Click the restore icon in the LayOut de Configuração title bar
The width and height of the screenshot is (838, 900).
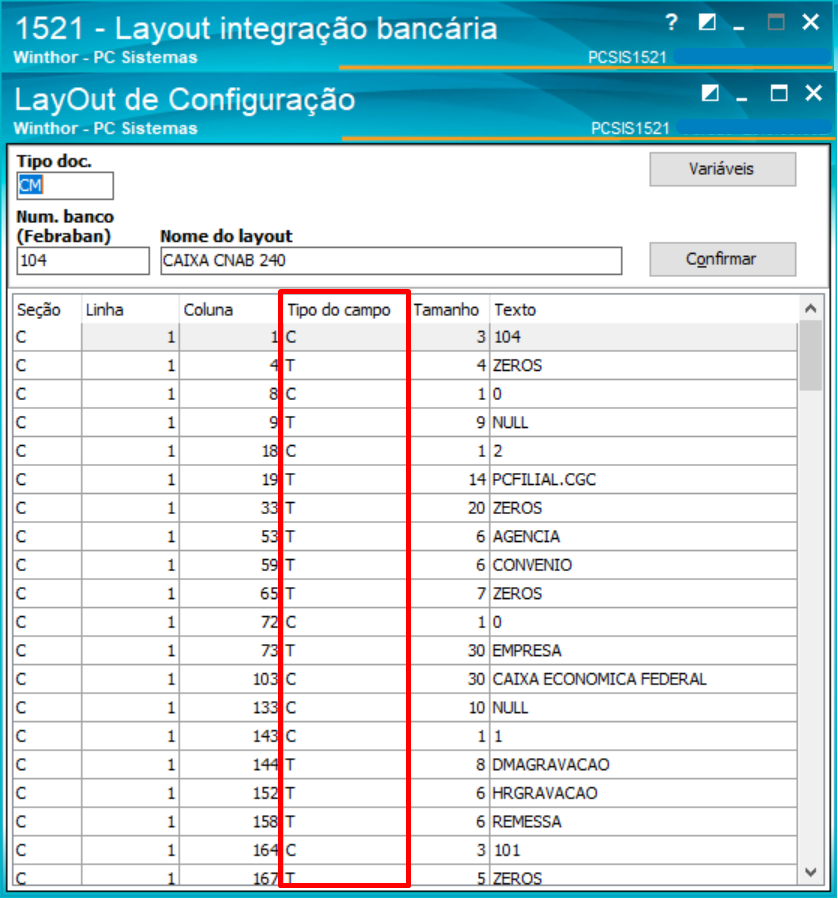coord(710,93)
